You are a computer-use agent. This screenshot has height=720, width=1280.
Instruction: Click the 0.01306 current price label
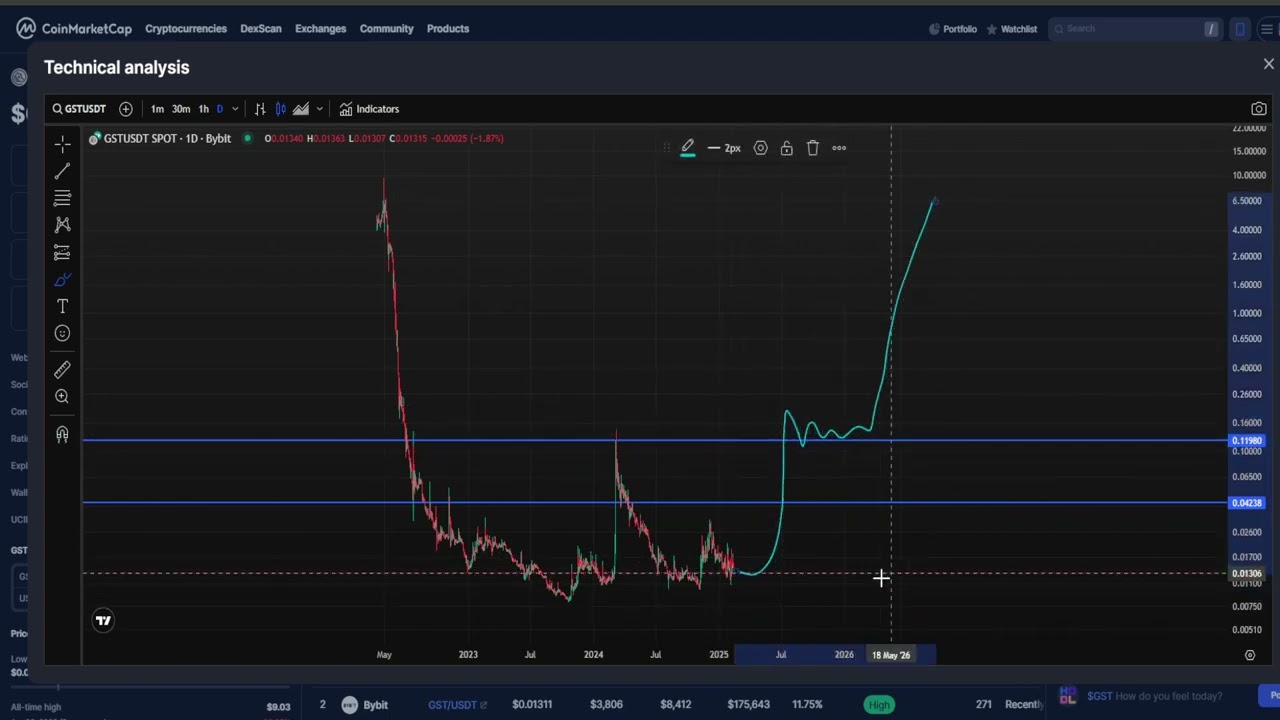[x=1247, y=574]
